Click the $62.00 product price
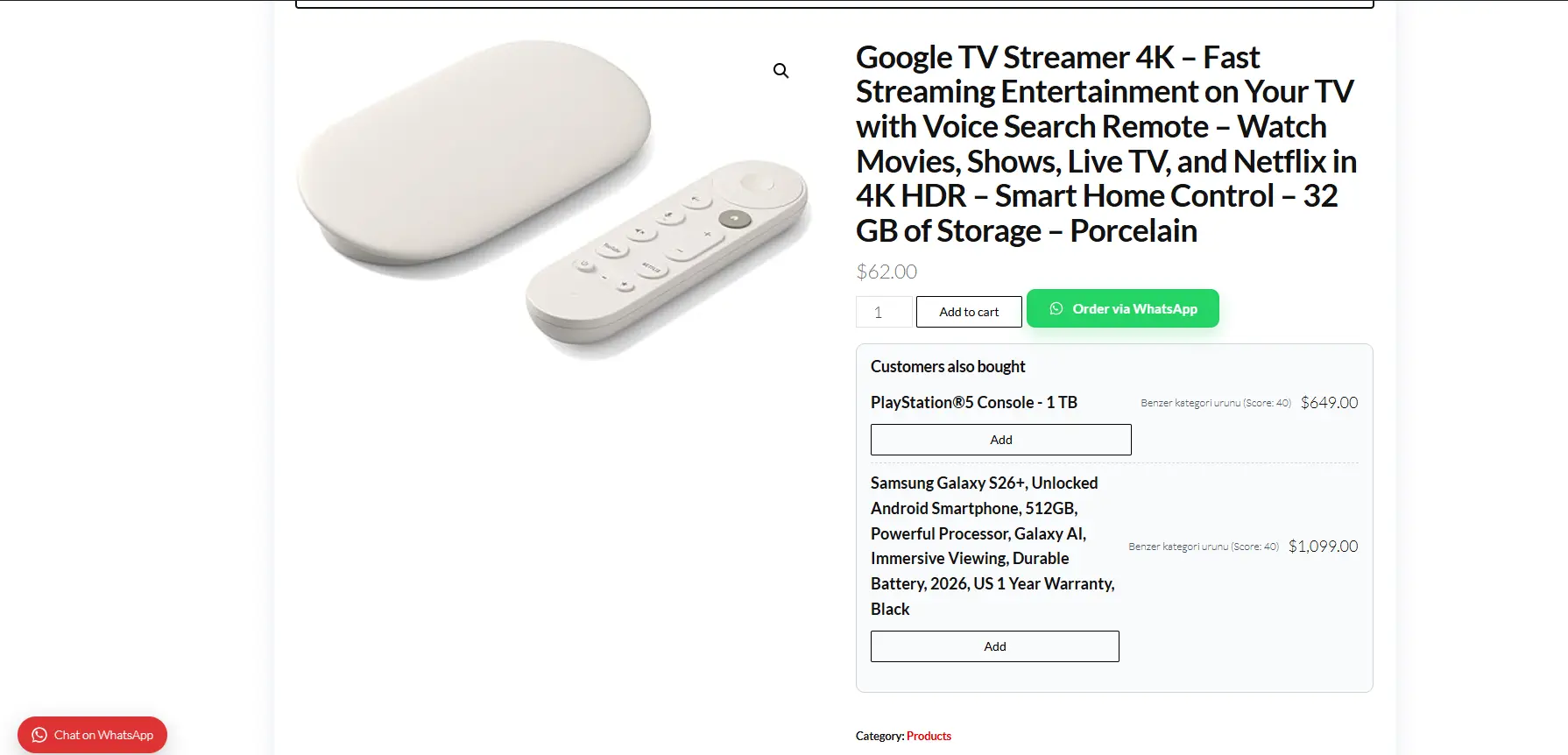Image resolution: width=1568 pixels, height=755 pixels. coord(886,272)
